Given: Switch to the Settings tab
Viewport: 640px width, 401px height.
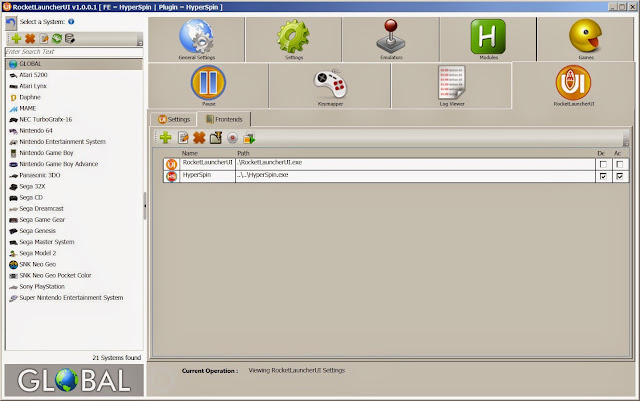Looking at the screenshot, I should 174,119.
